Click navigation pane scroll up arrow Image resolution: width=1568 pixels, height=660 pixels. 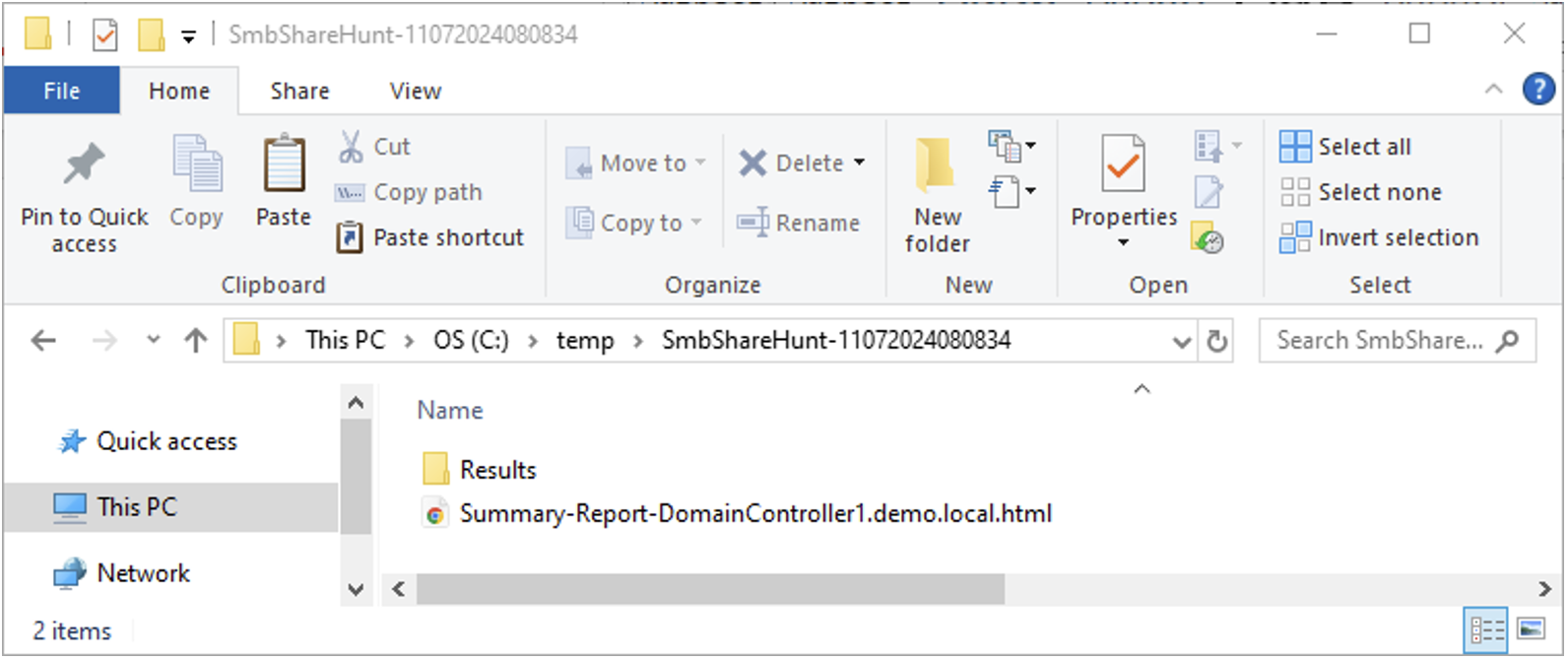pyautogui.click(x=356, y=403)
